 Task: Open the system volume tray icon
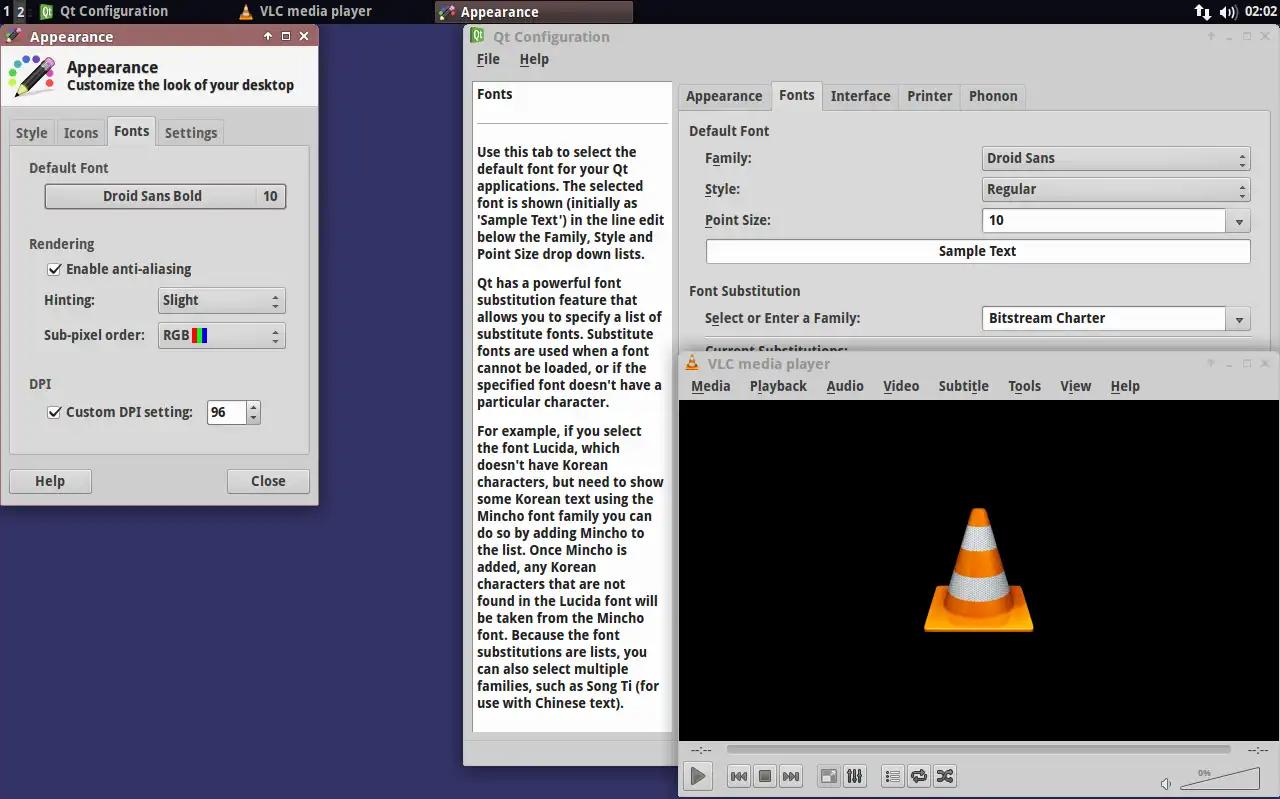tap(1229, 12)
